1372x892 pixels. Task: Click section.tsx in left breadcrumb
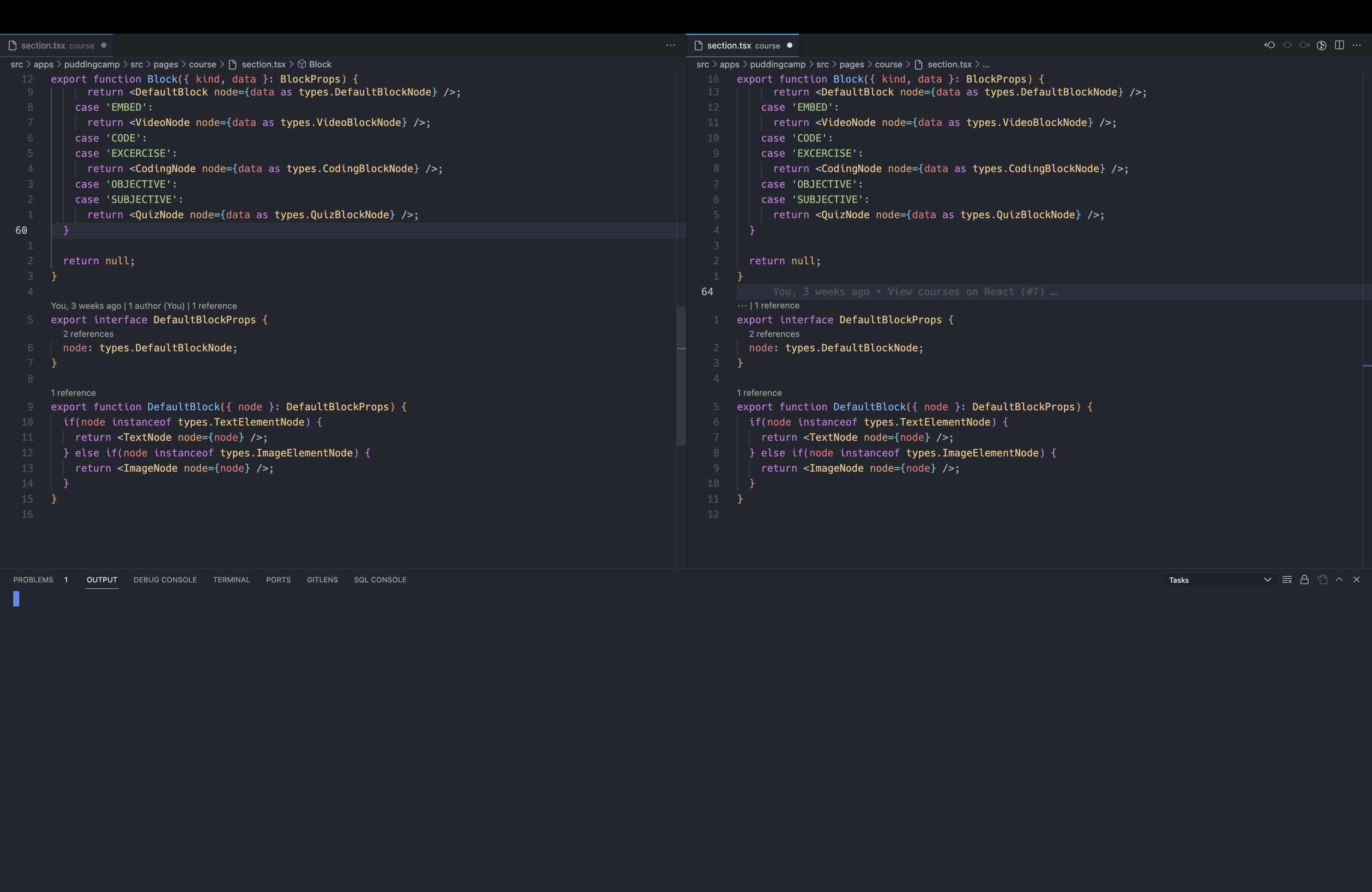pos(264,64)
